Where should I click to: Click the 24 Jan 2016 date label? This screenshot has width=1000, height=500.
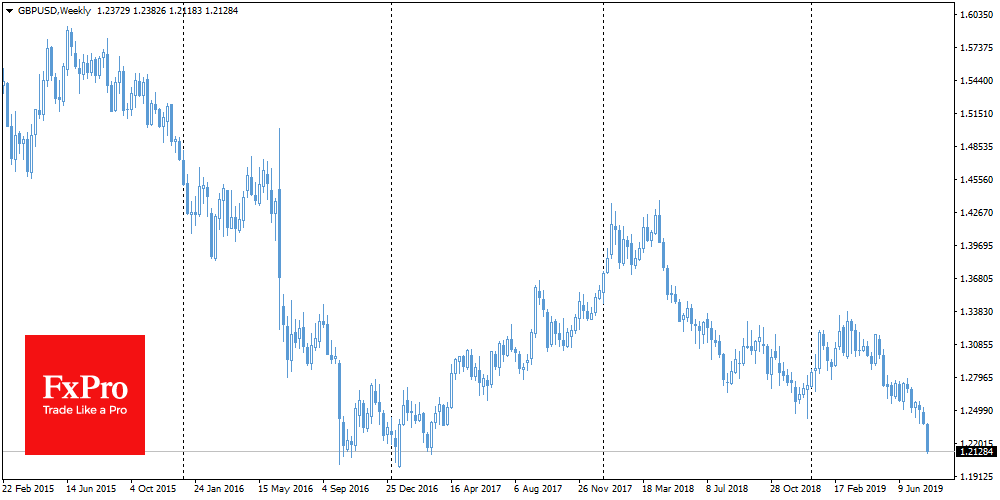219,490
